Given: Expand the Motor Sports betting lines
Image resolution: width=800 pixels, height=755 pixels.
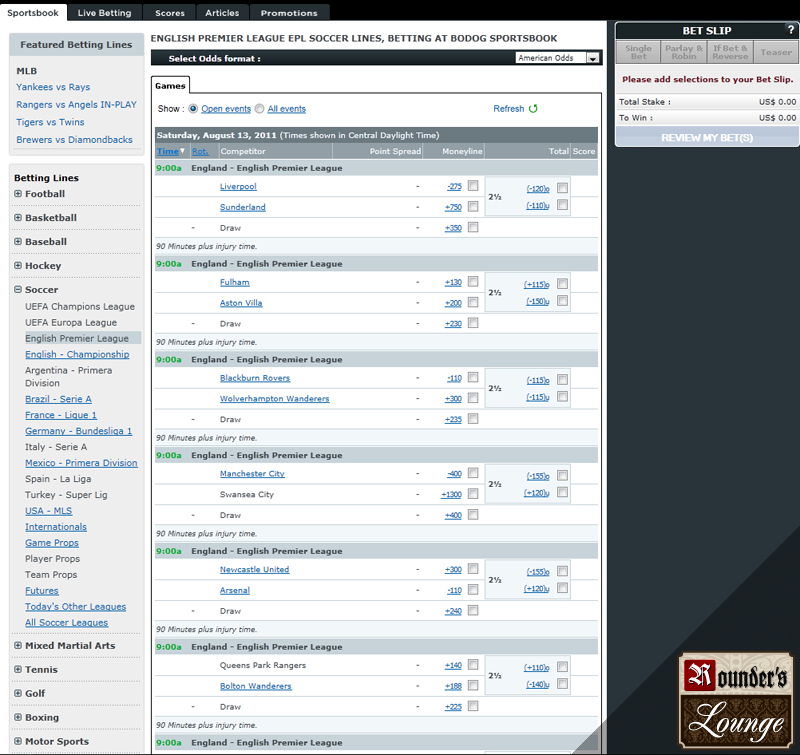Looking at the screenshot, I should [x=18, y=741].
